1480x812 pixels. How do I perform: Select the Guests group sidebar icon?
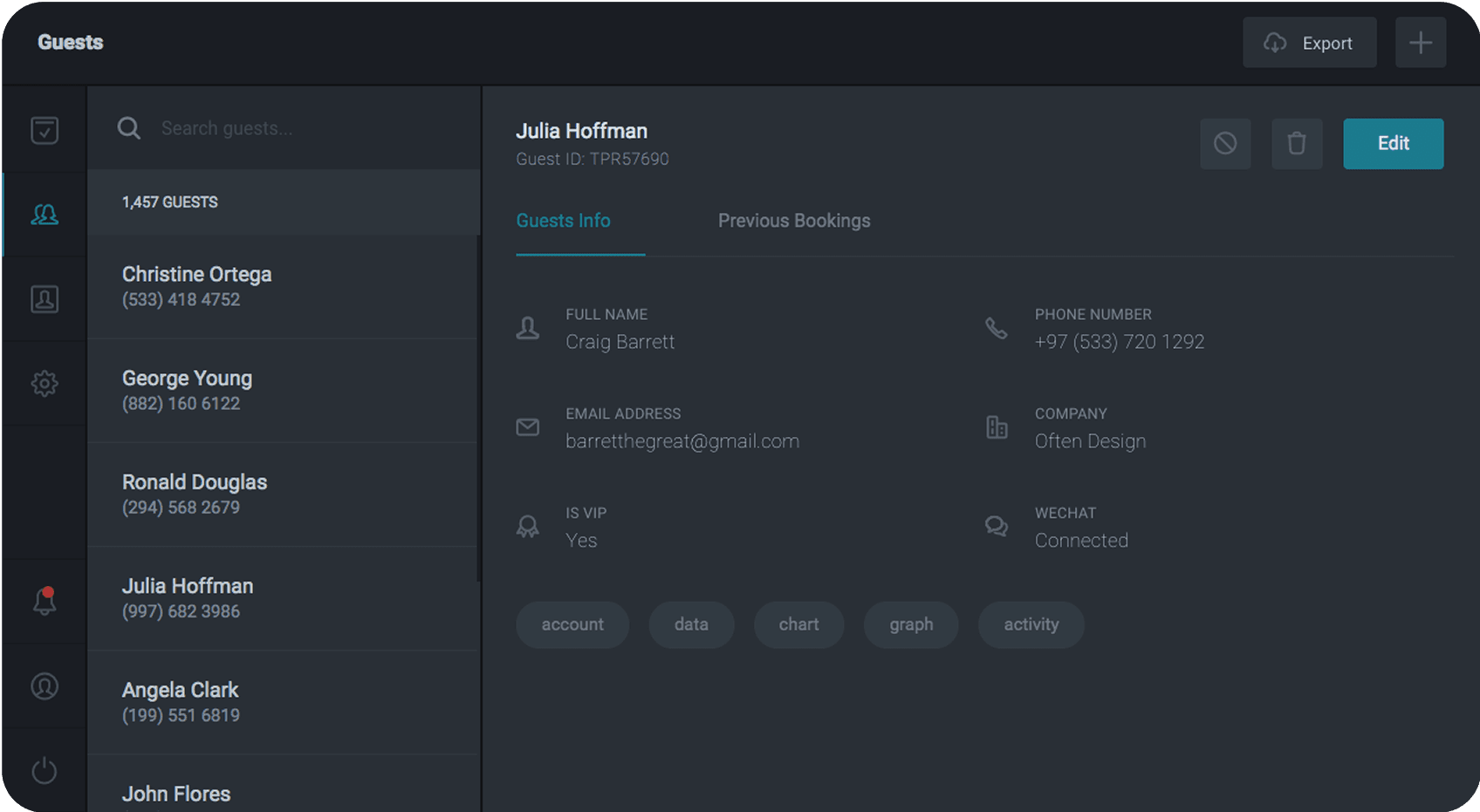[x=45, y=215]
